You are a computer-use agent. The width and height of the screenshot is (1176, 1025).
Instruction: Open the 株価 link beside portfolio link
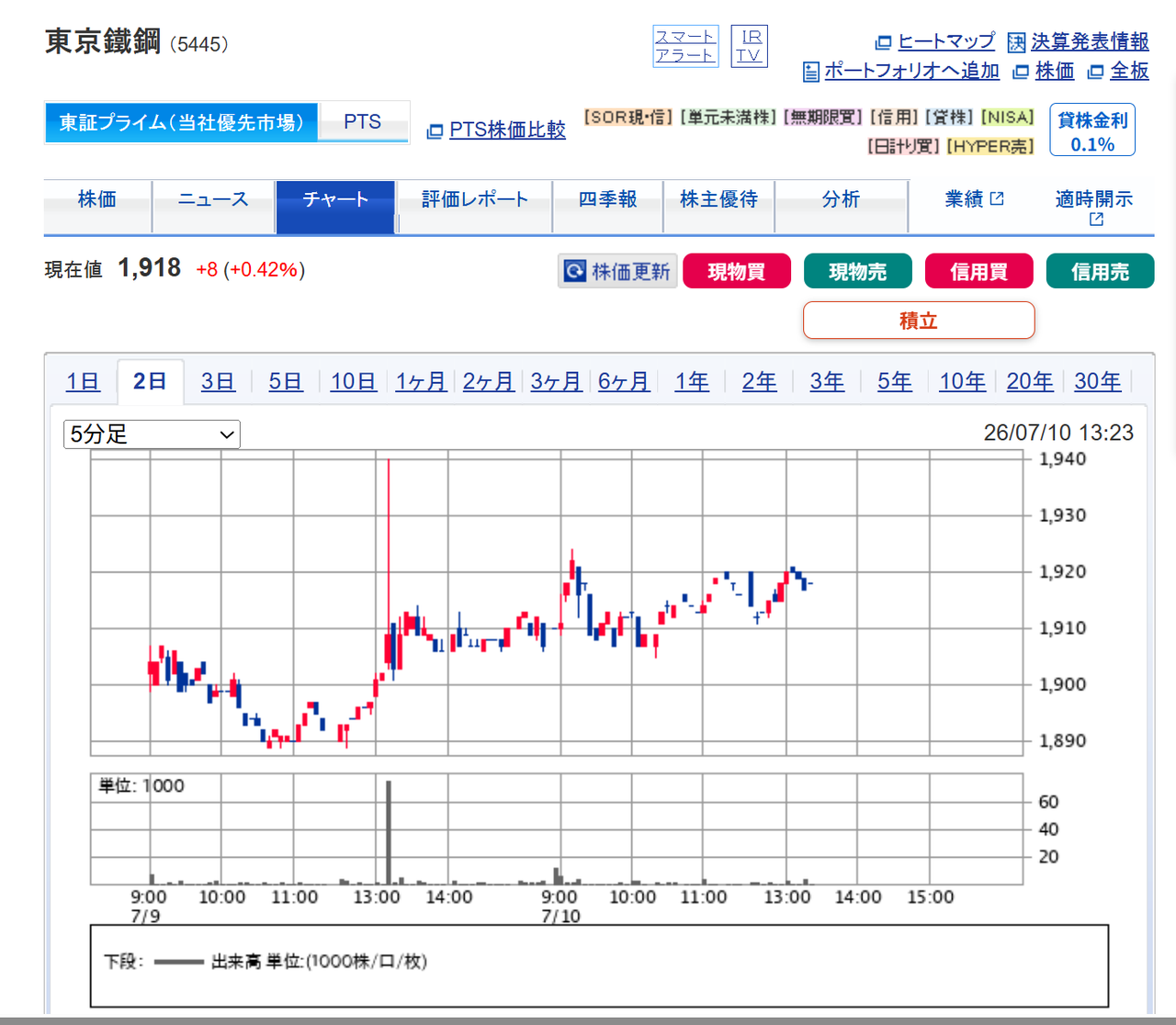click(1055, 71)
